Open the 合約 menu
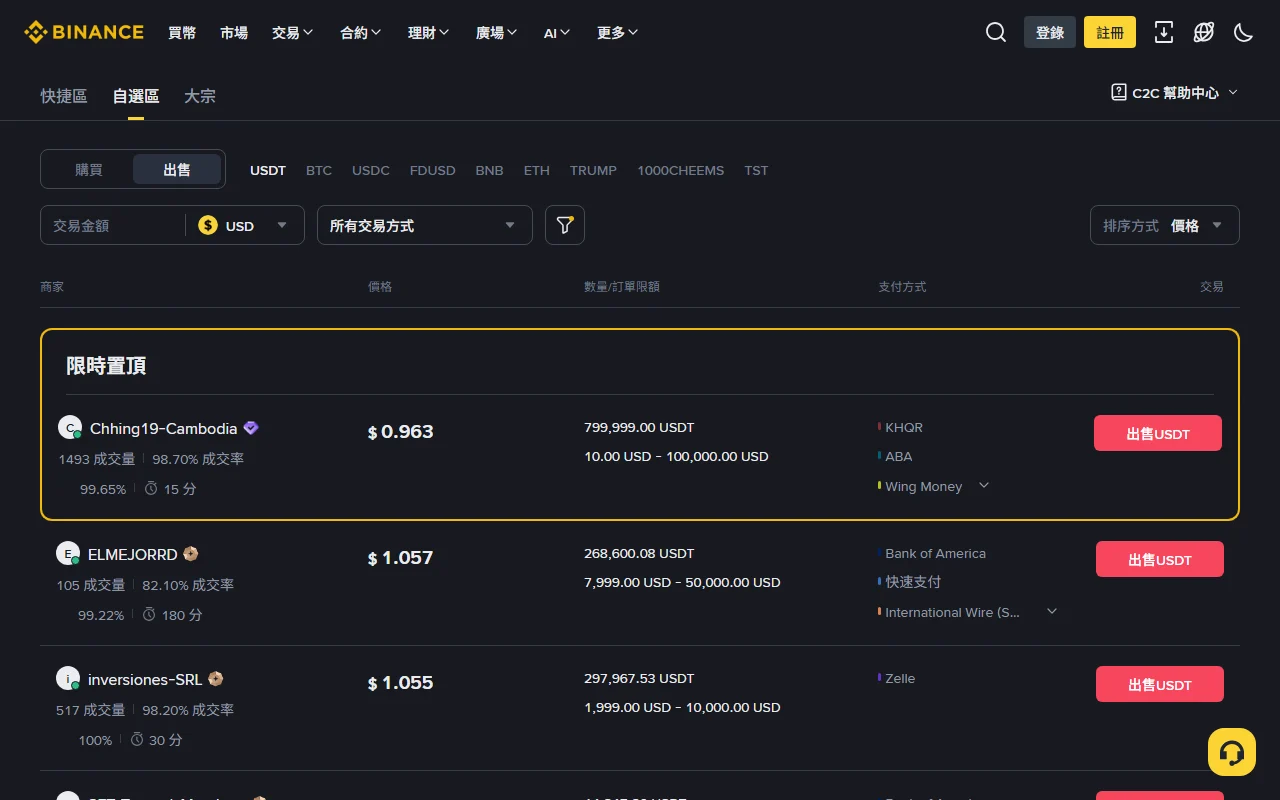The image size is (1280, 800). coord(361,32)
